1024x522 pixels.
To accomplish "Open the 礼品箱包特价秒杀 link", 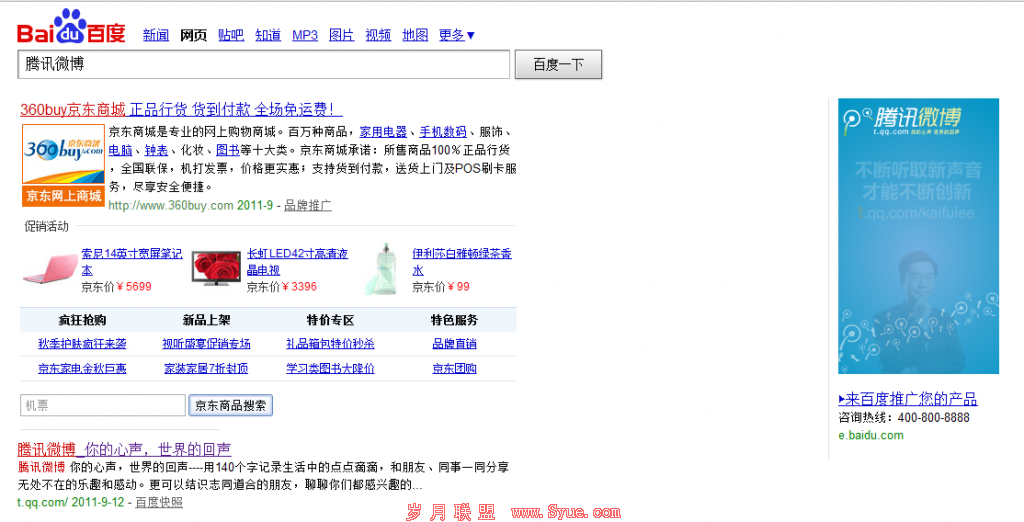I will pos(330,344).
